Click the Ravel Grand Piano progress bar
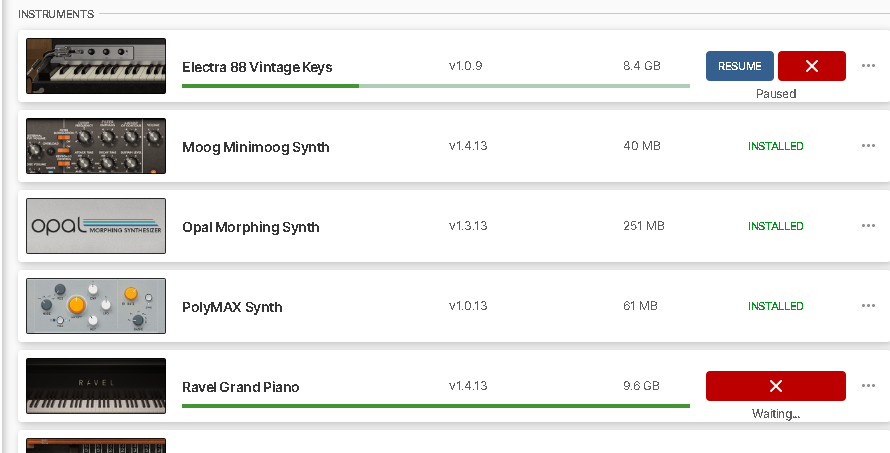 coord(436,406)
